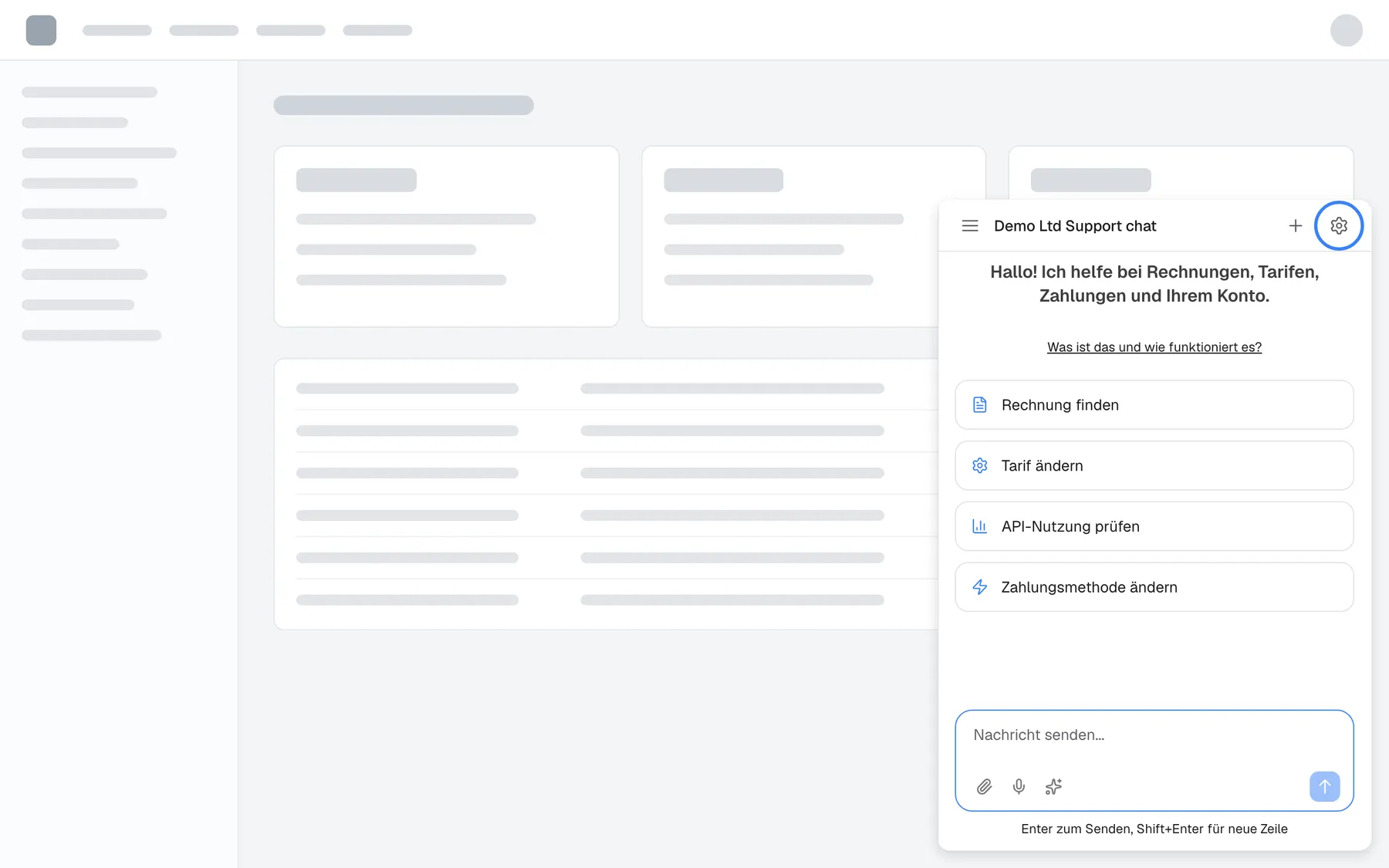This screenshot has width=1389, height=868.
Task: Click the user avatar in the top bar
Action: tap(1347, 30)
